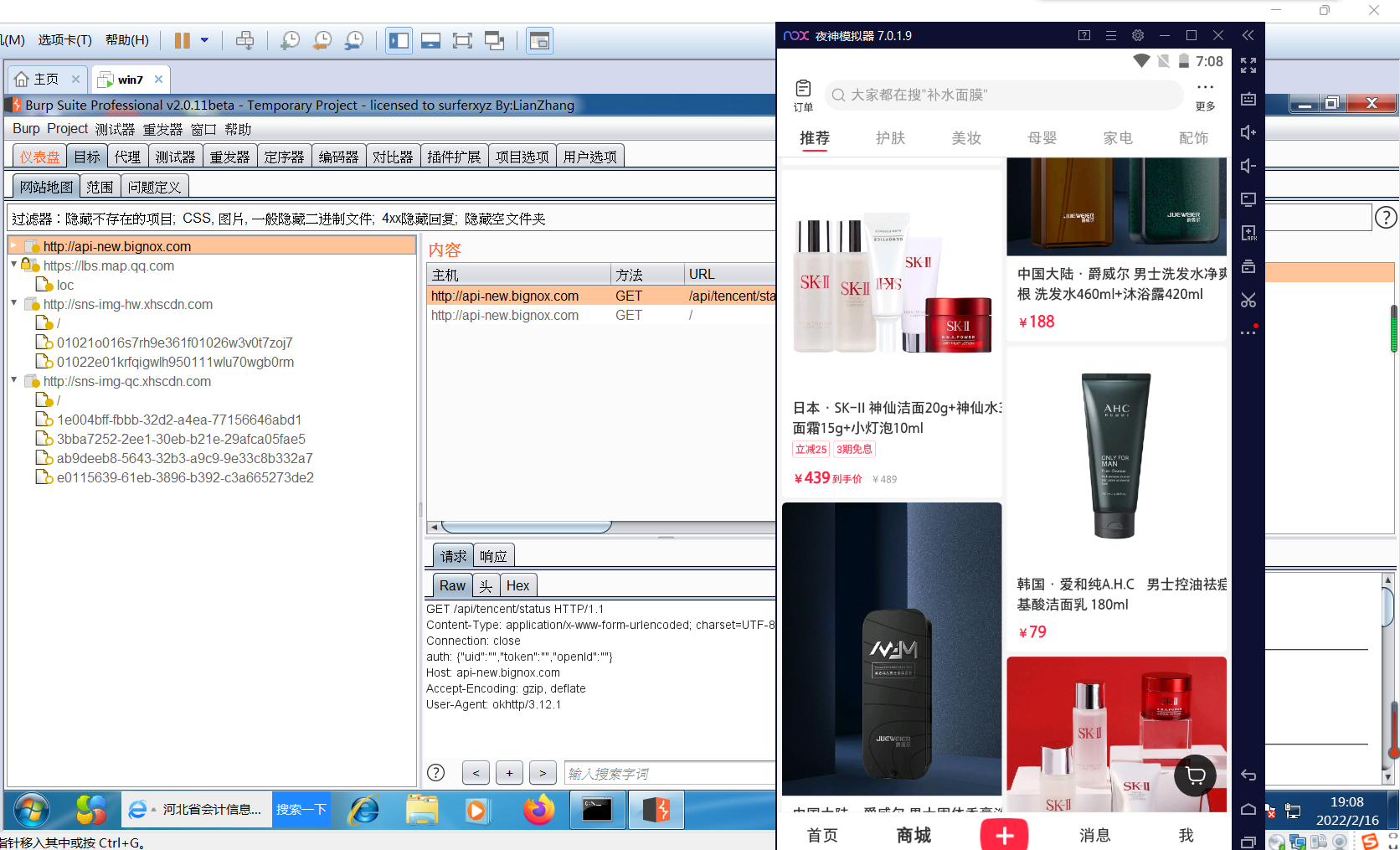The height and width of the screenshot is (850, 1400).
Task: Expand the api-new.bignox.com tree node
Action: click(14, 245)
